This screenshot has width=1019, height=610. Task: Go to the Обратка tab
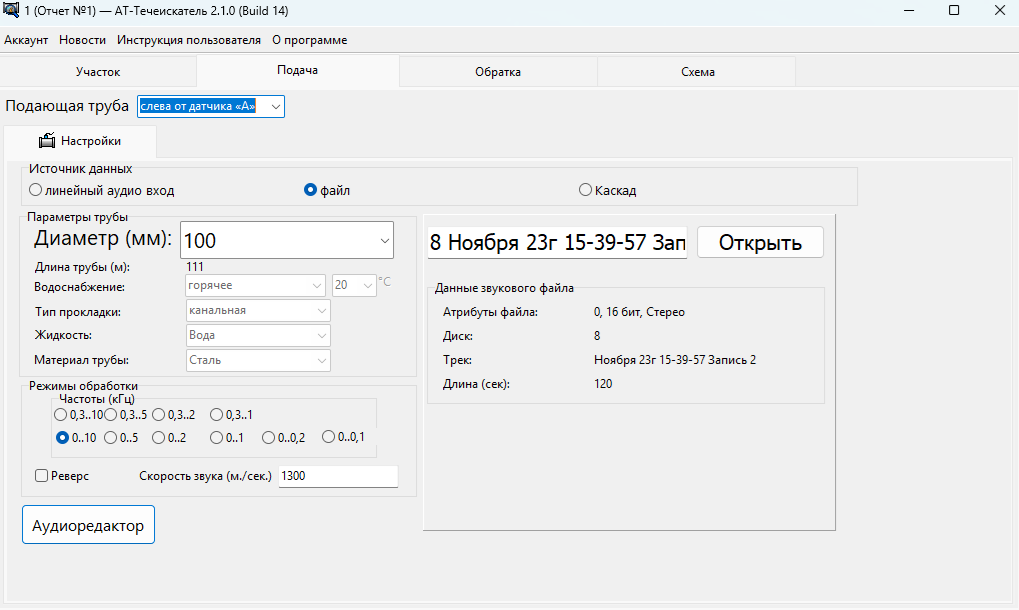(497, 72)
